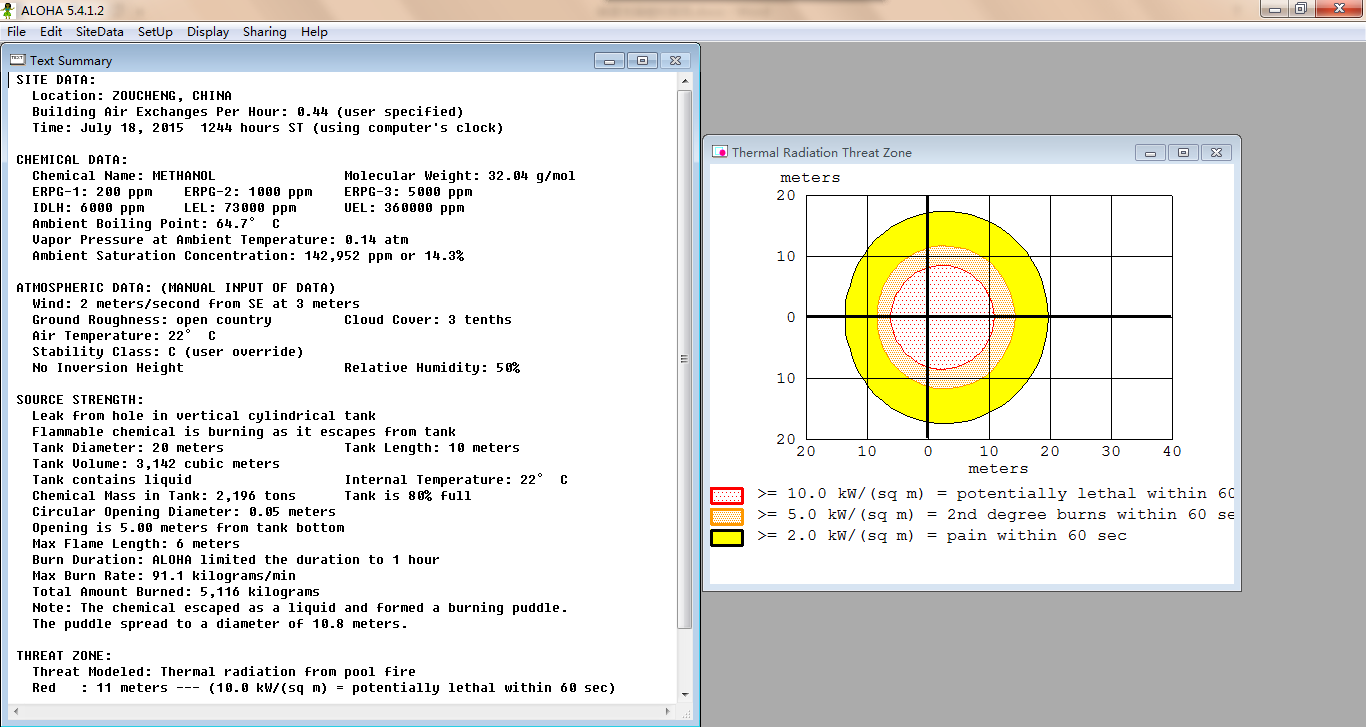The height and width of the screenshot is (727, 1366).
Task: Click the 'Red : 11 meters' threat line
Action: point(324,688)
